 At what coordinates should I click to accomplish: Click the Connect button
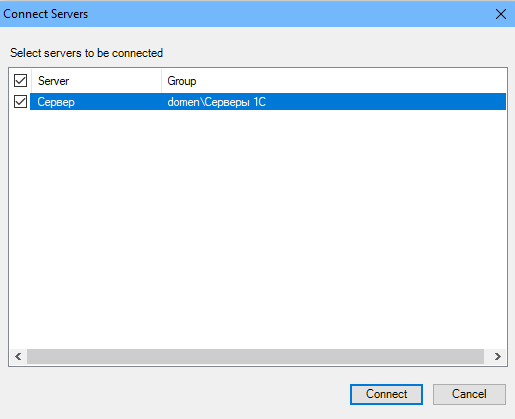(386, 394)
